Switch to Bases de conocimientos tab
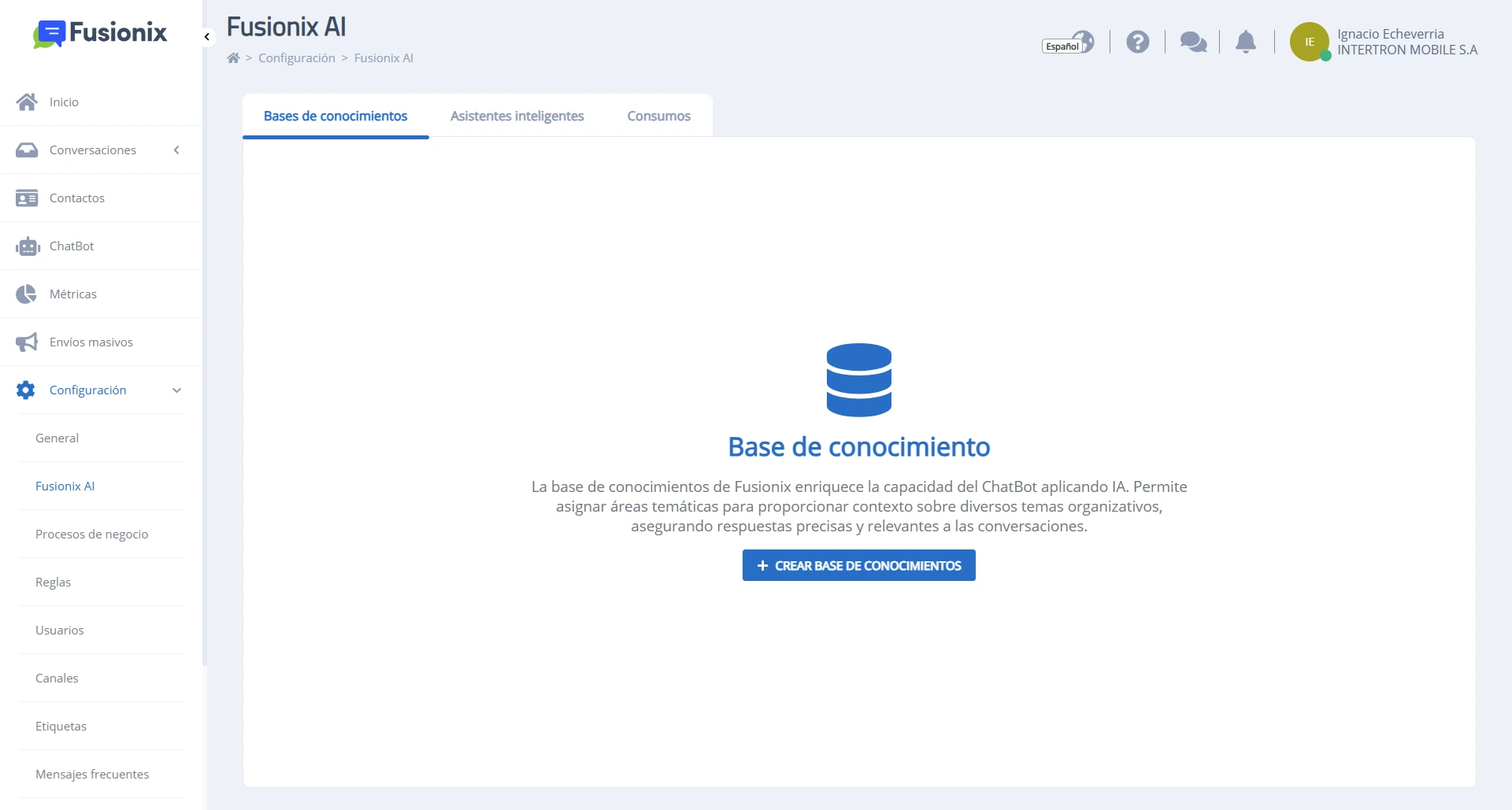Image resolution: width=1512 pixels, height=810 pixels. (x=335, y=116)
